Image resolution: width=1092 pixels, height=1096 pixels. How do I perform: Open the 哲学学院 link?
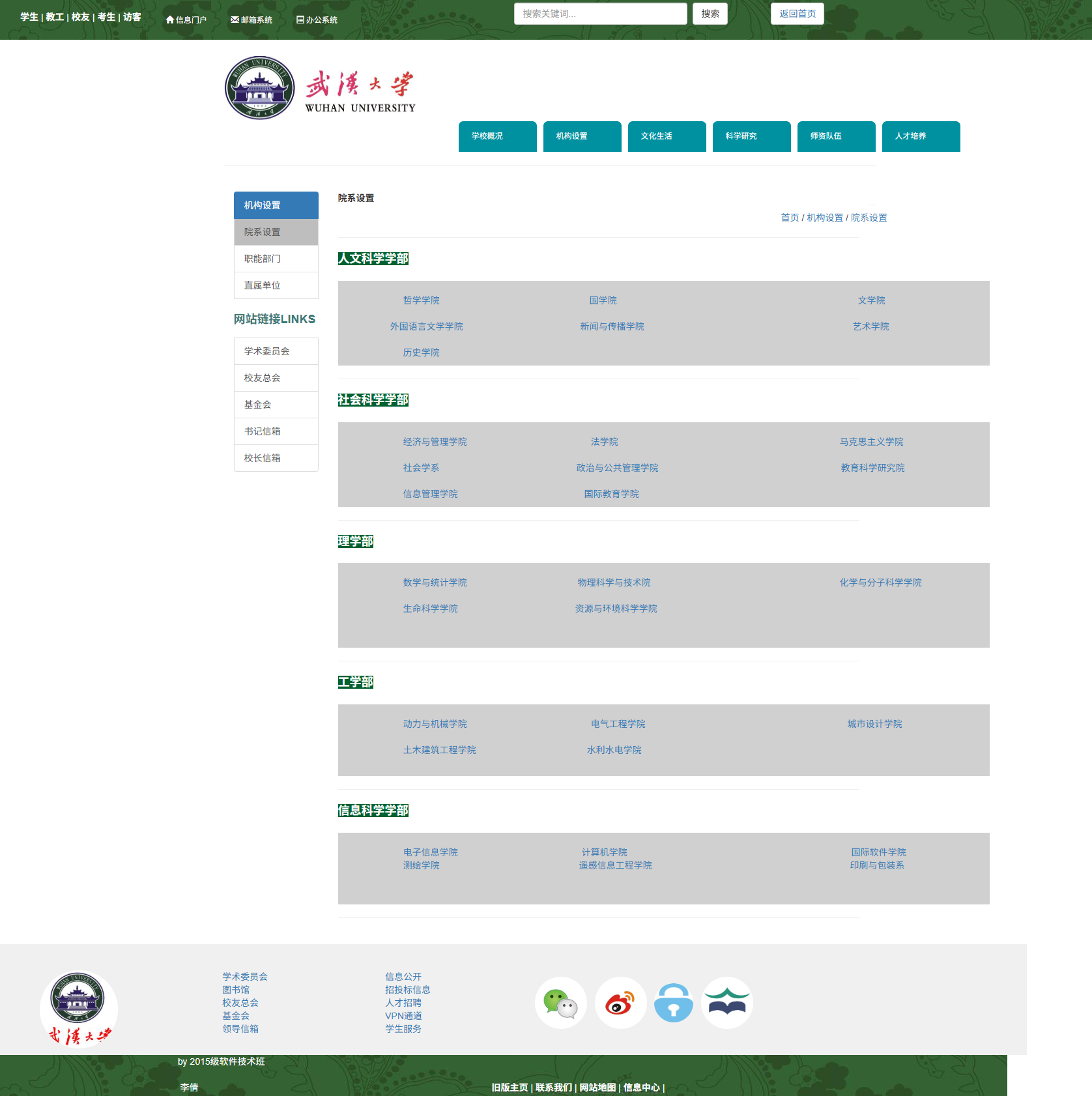click(421, 300)
